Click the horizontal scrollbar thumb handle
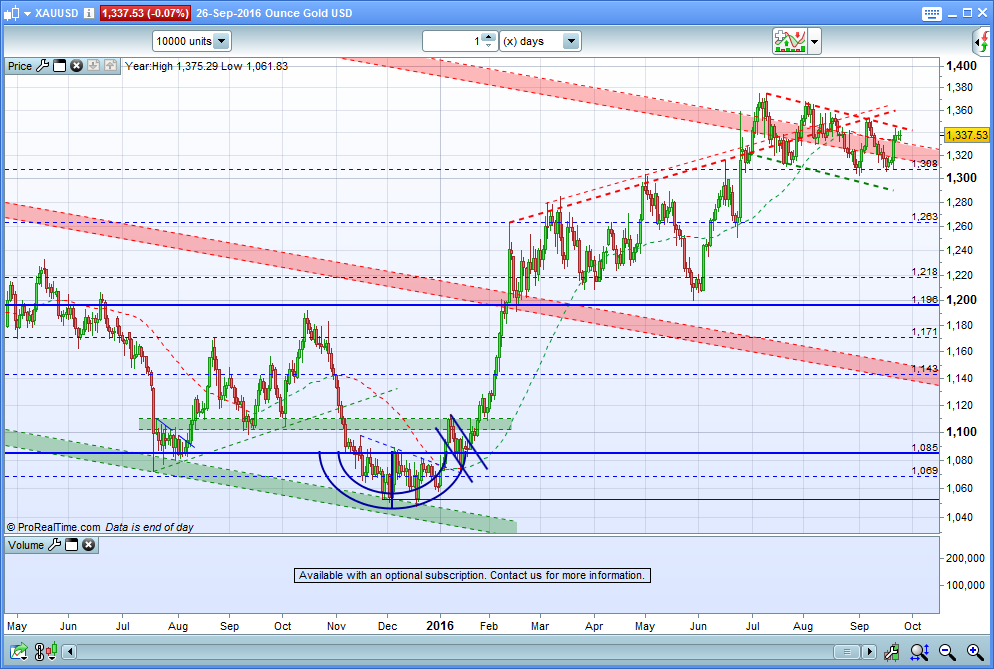The height and width of the screenshot is (669, 994). coord(846,652)
